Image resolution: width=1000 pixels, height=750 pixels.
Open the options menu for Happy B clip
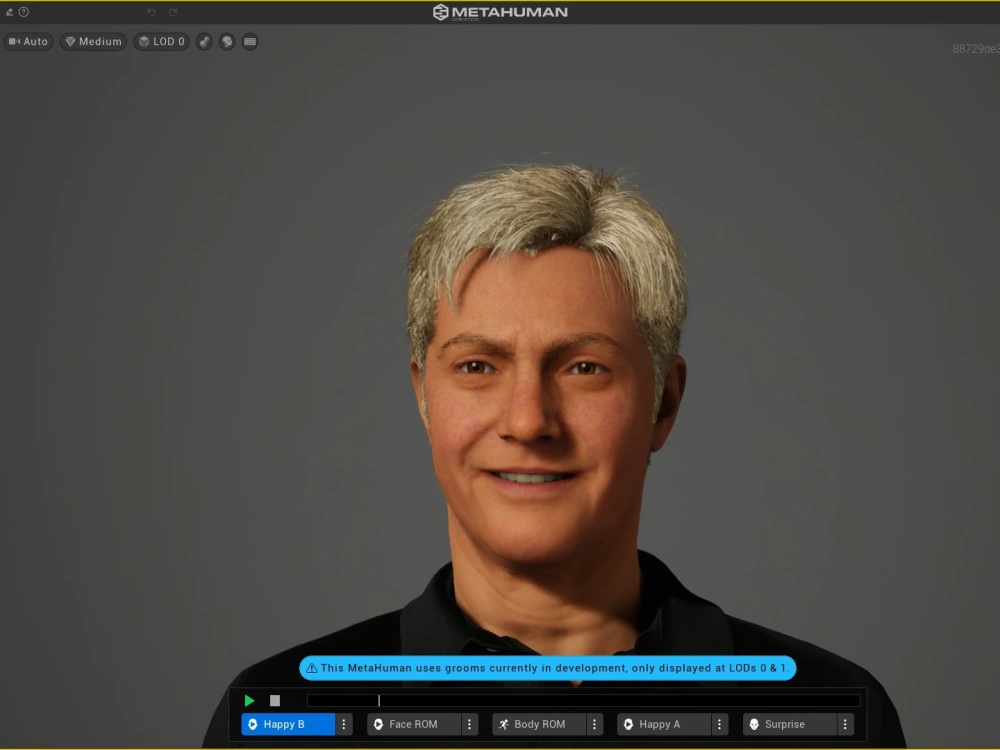[x=344, y=724]
